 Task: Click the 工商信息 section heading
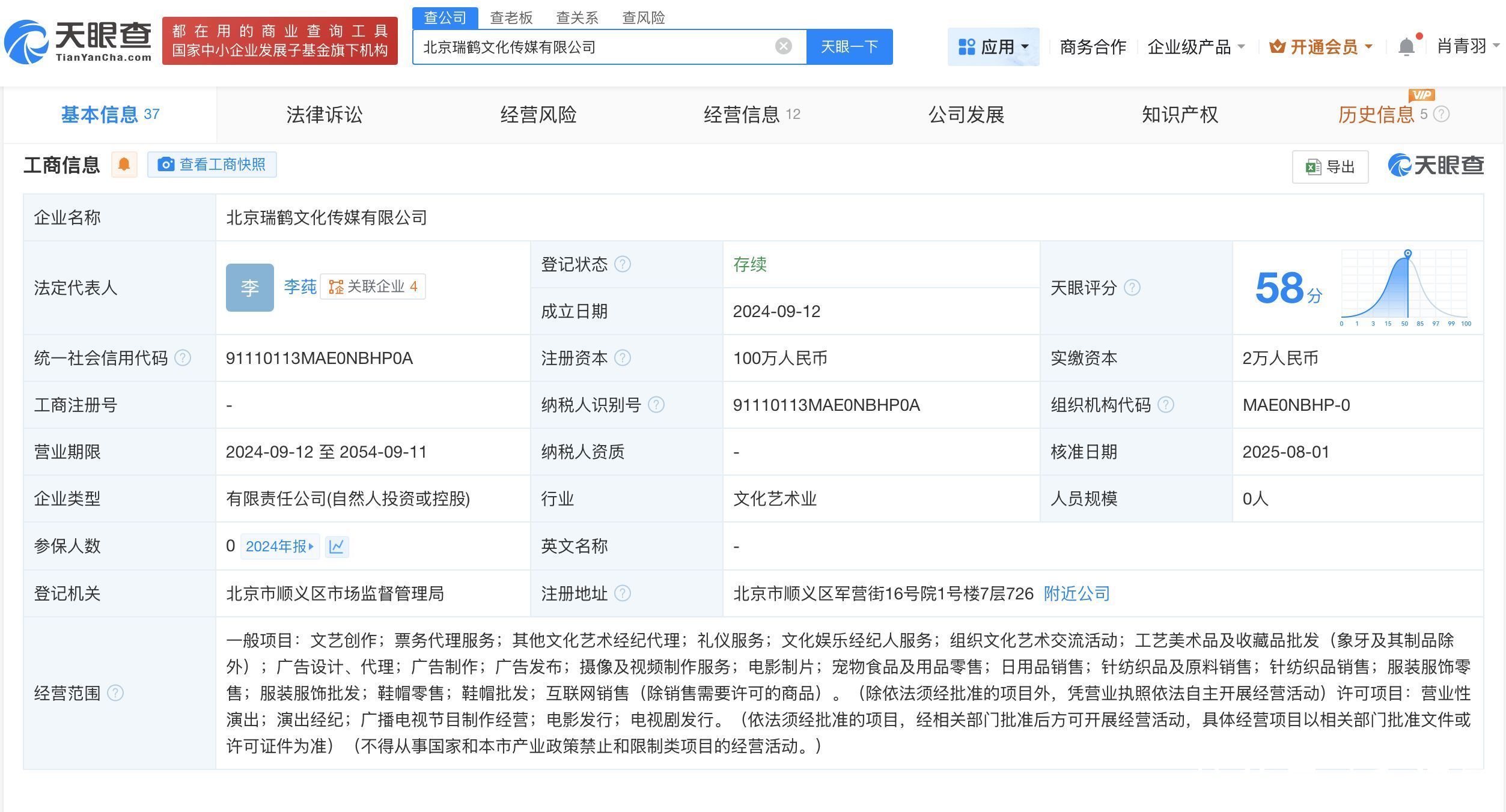(x=61, y=165)
